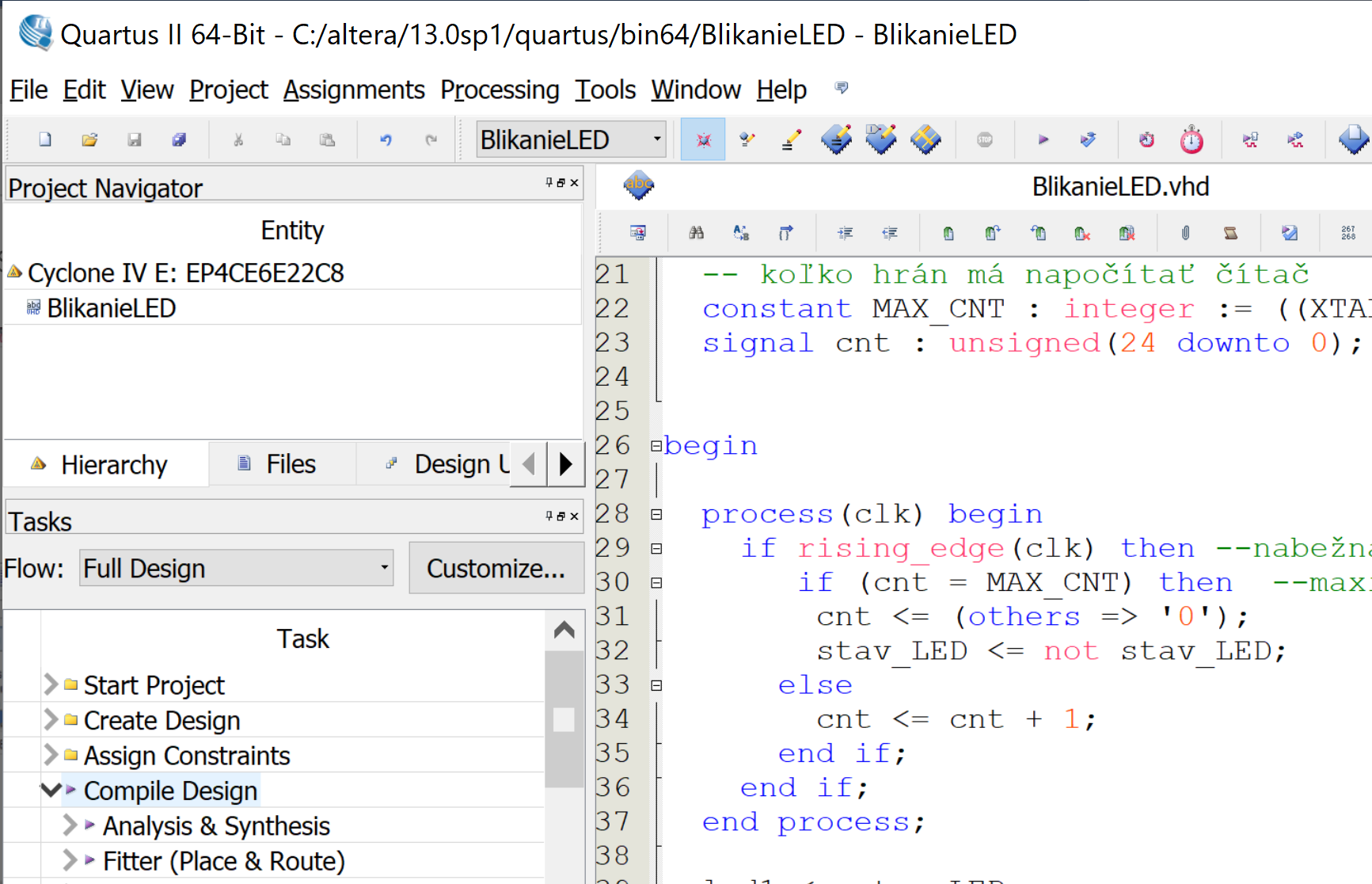Select BlikanieLED entity in Project Navigator
This screenshot has height=884, width=1372.
[111, 308]
